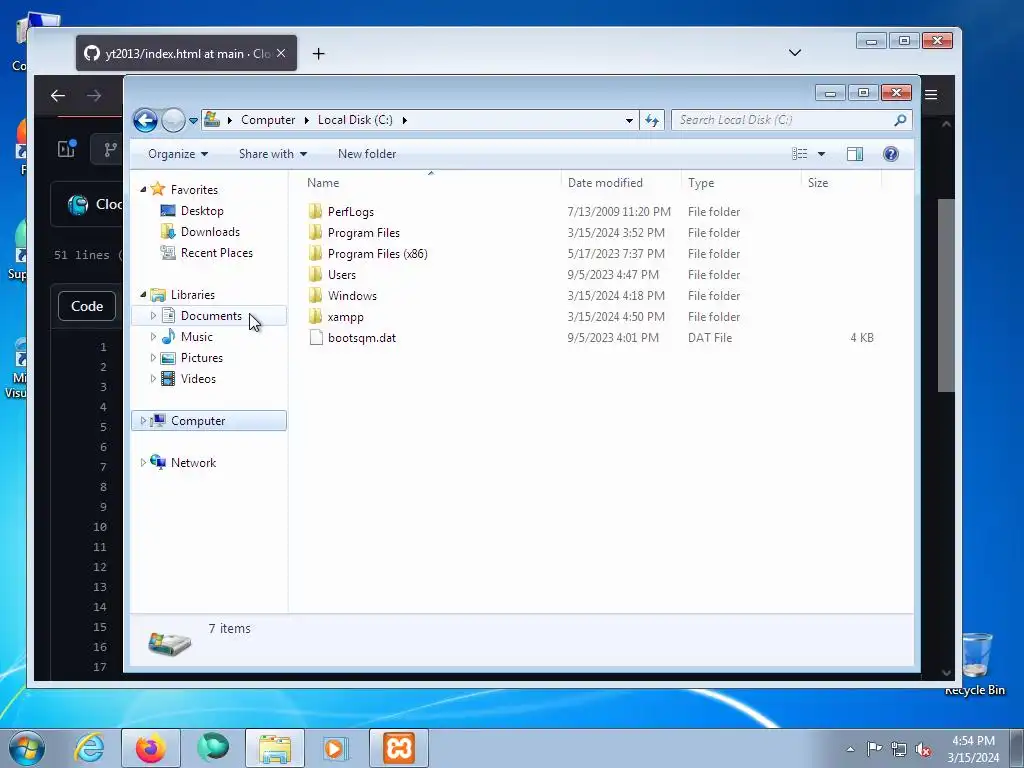
Task: Open Explorer Help via question mark icon
Action: pos(891,154)
